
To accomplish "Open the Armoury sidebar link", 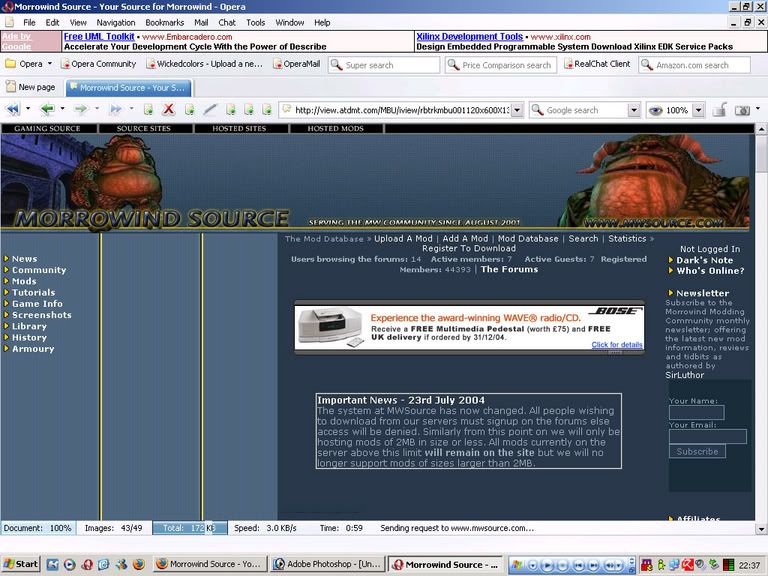I will point(33,349).
